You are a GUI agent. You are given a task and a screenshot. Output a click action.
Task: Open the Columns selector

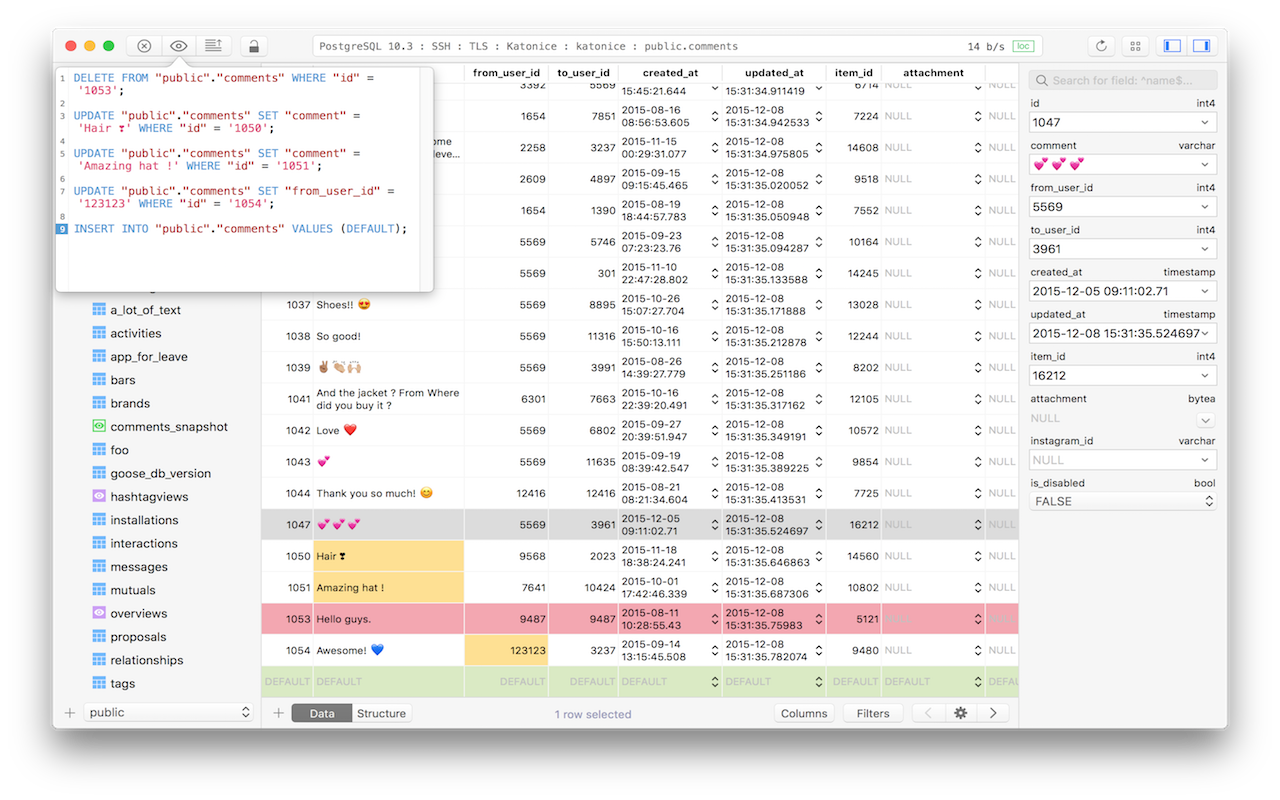tap(804, 712)
